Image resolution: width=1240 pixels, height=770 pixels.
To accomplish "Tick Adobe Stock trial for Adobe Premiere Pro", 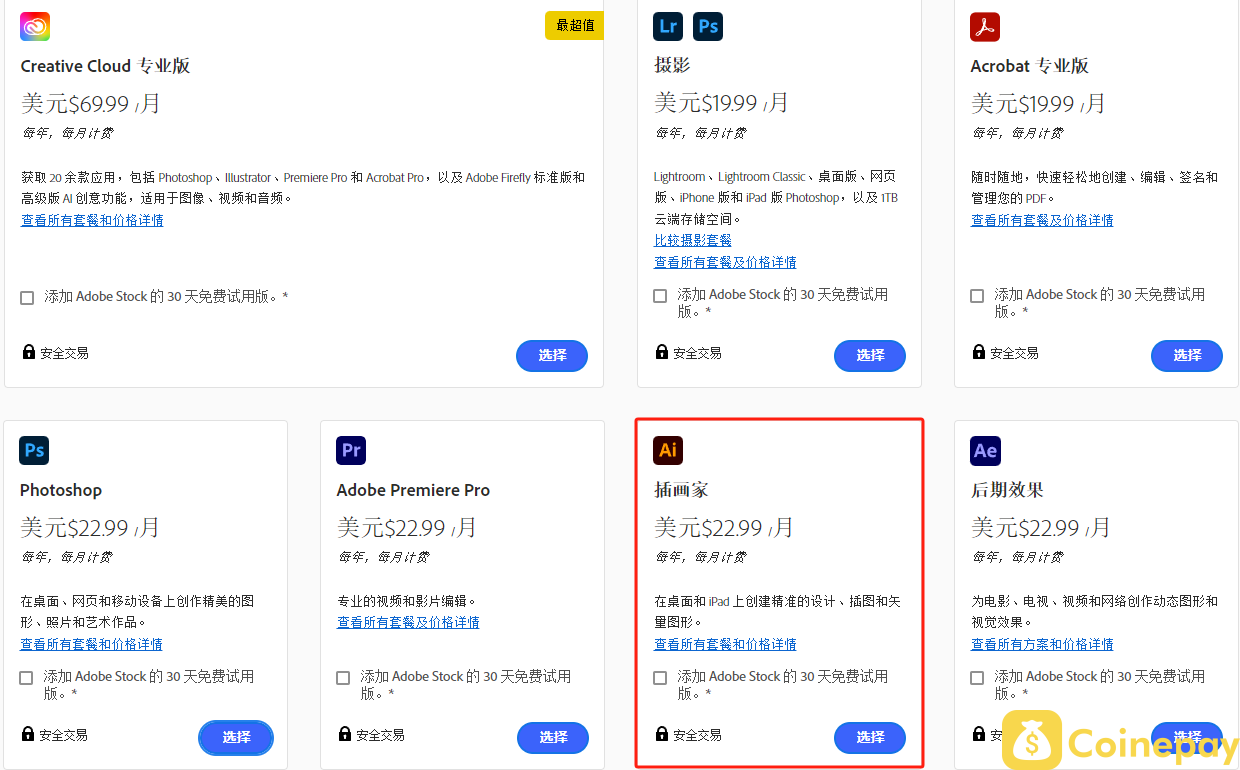I will coord(343,678).
